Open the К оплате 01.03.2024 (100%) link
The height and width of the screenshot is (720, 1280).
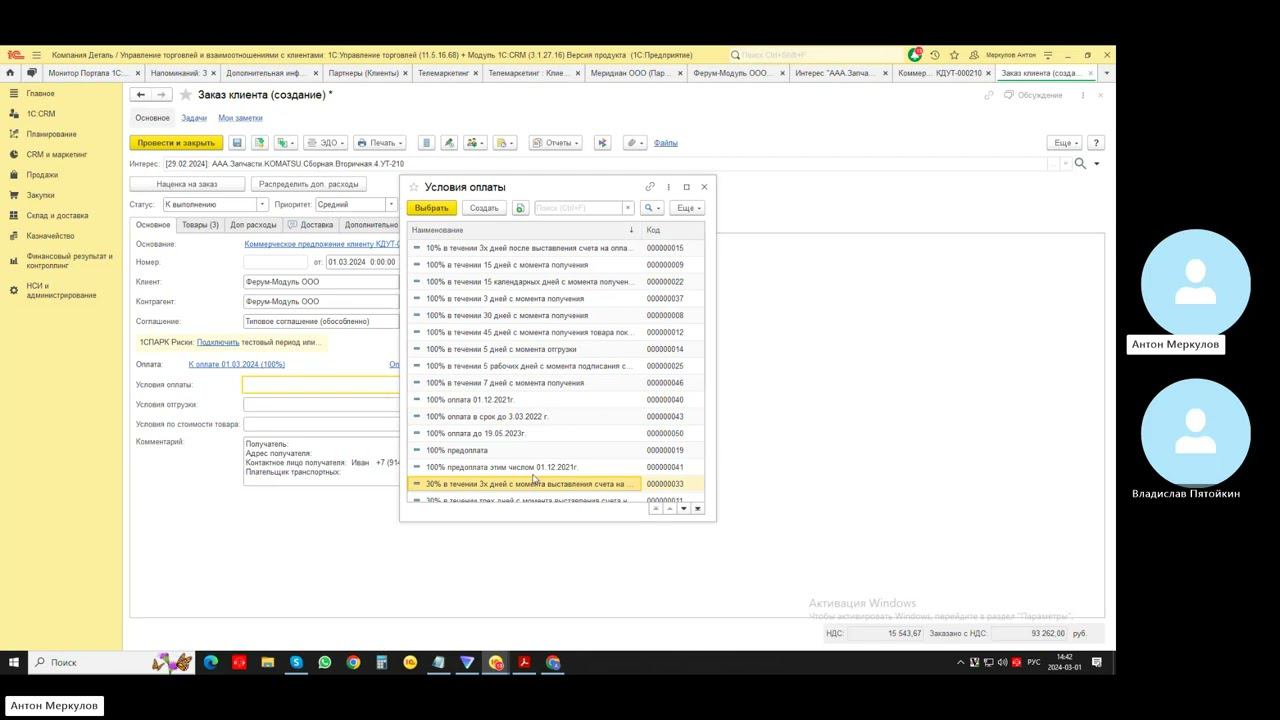click(x=237, y=364)
